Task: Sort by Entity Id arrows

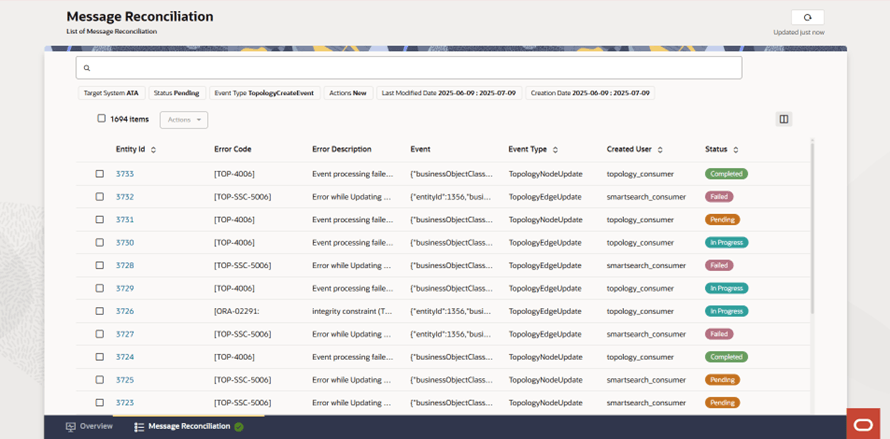Action: [x=153, y=150]
